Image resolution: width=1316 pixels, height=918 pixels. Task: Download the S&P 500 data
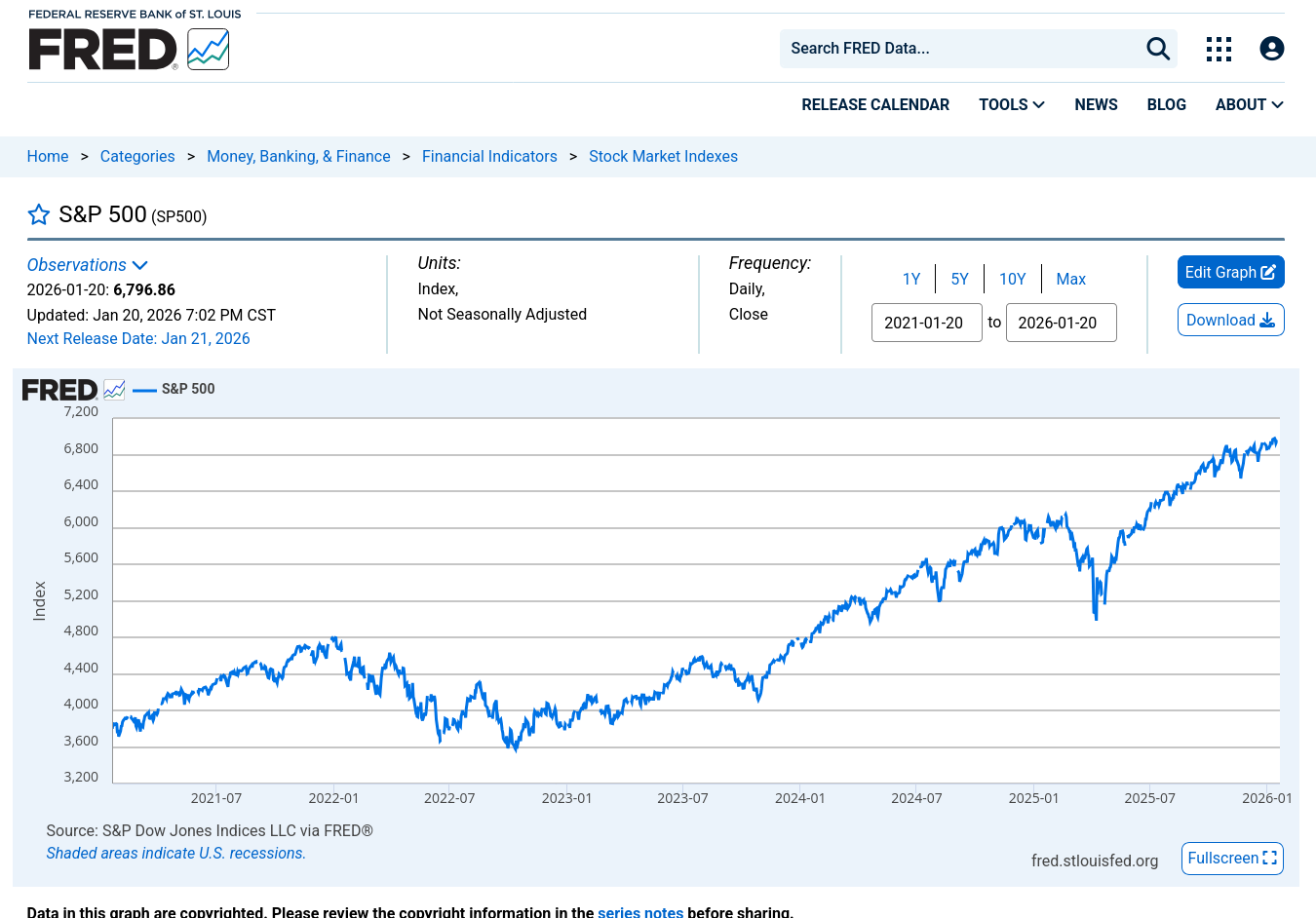coord(1230,321)
